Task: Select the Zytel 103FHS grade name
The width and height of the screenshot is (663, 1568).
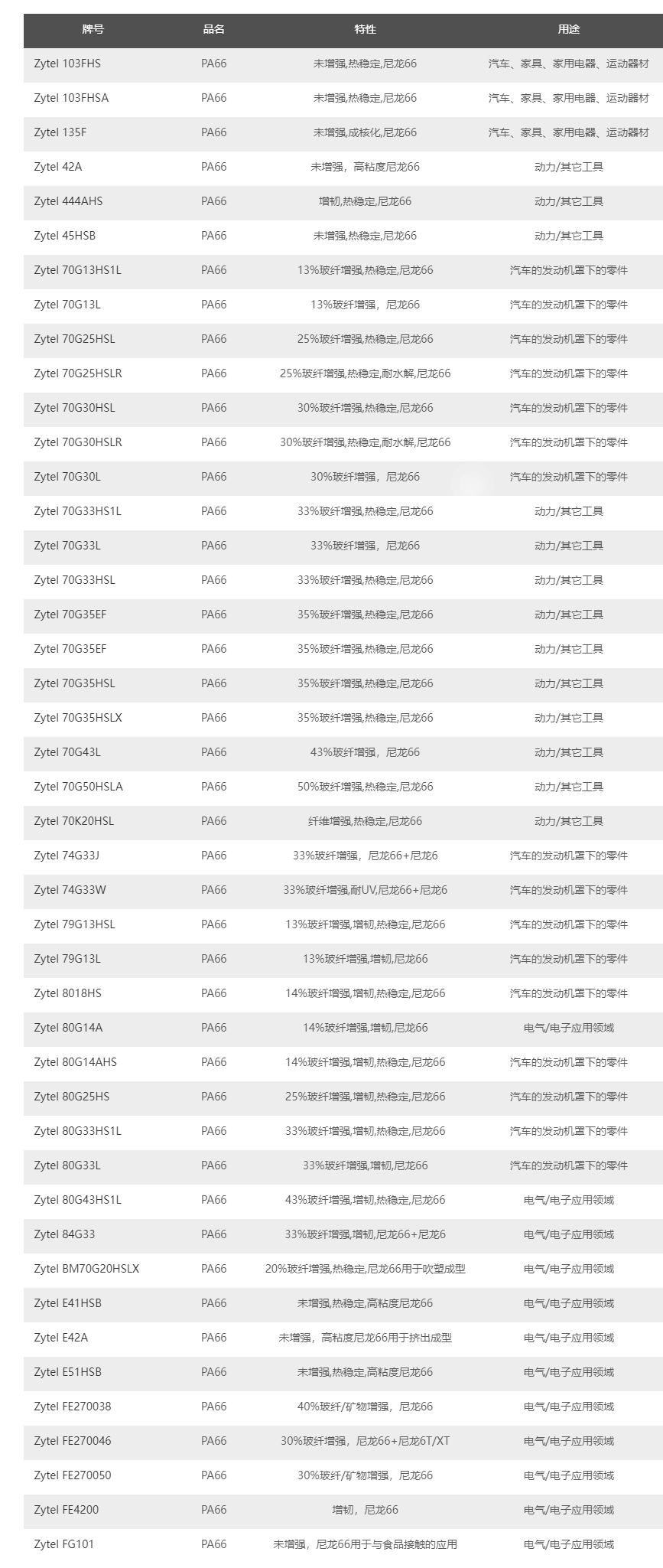Action: [x=67, y=64]
